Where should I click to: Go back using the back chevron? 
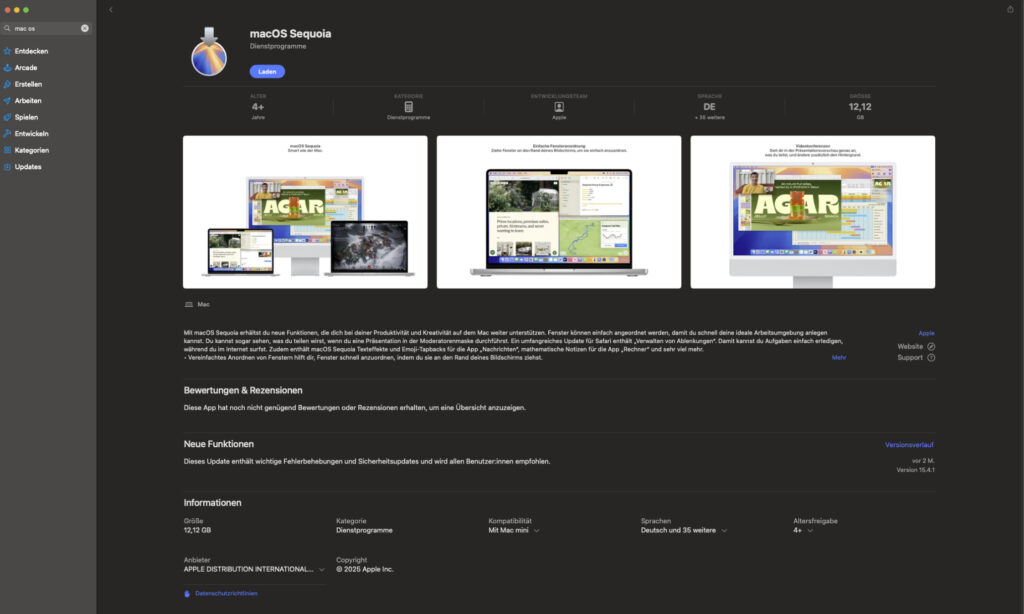111,10
